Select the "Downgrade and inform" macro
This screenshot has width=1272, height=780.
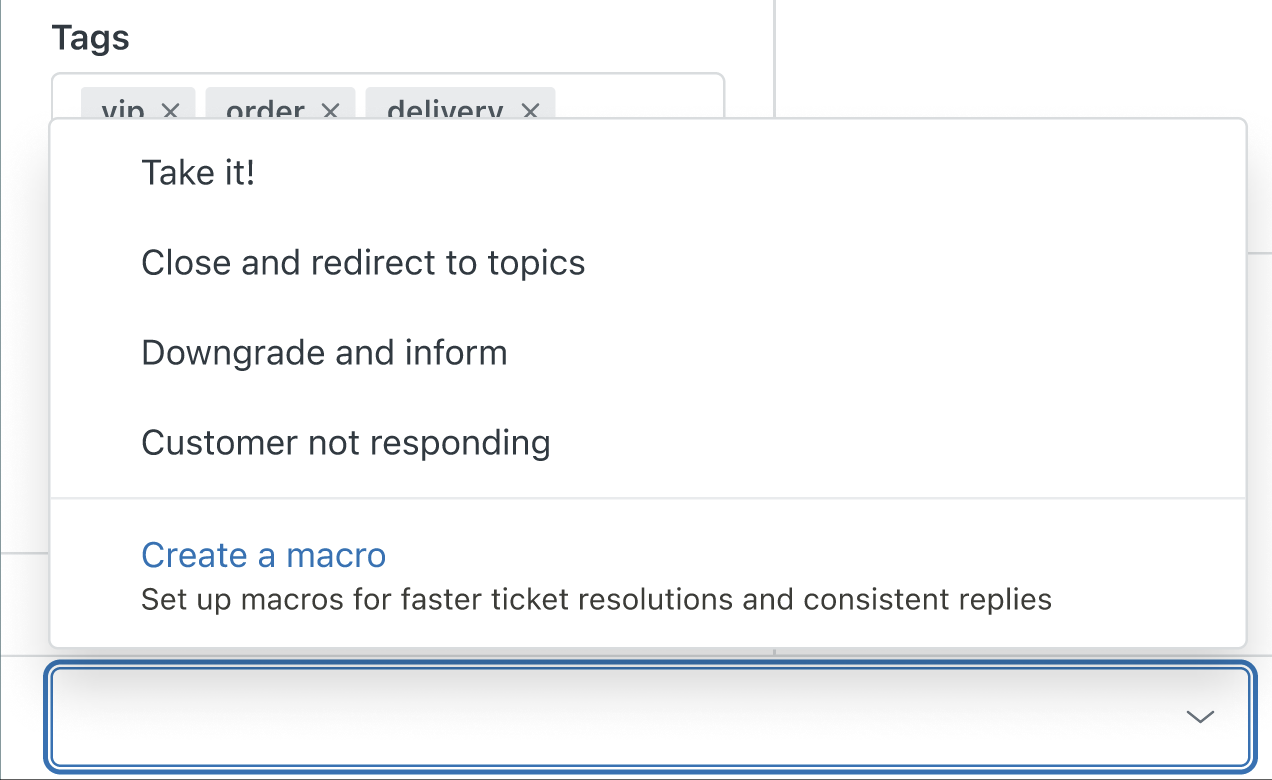click(x=324, y=353)
